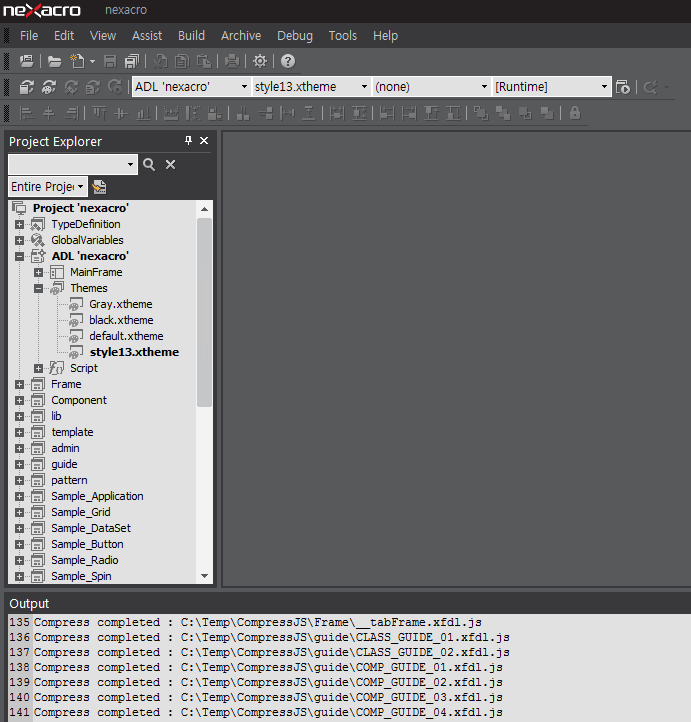Click the lock icon in the layout toolbar
This screenshot has height=722, width=691.
(575, 113)
